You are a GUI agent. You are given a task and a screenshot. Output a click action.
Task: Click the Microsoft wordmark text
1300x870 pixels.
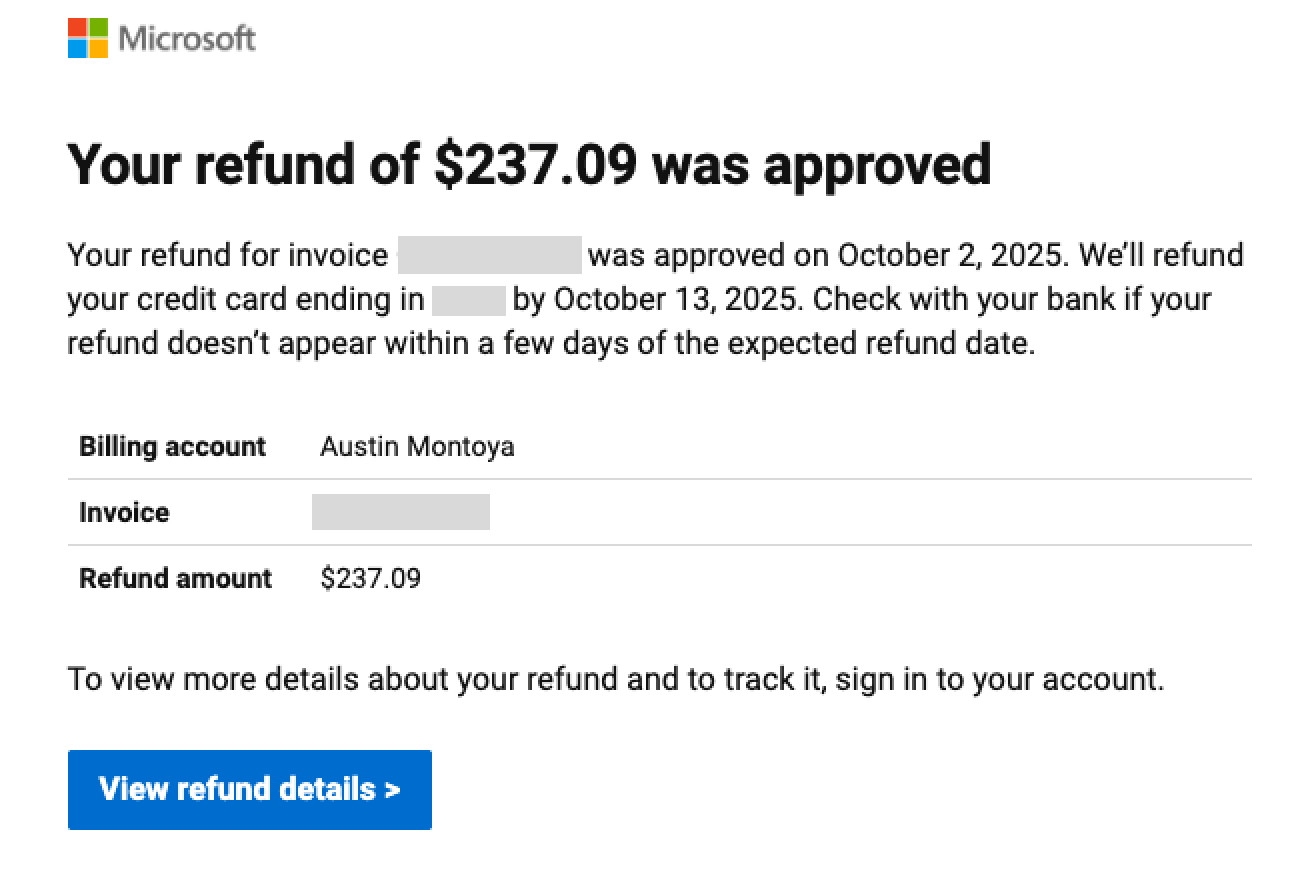point(187,39)
